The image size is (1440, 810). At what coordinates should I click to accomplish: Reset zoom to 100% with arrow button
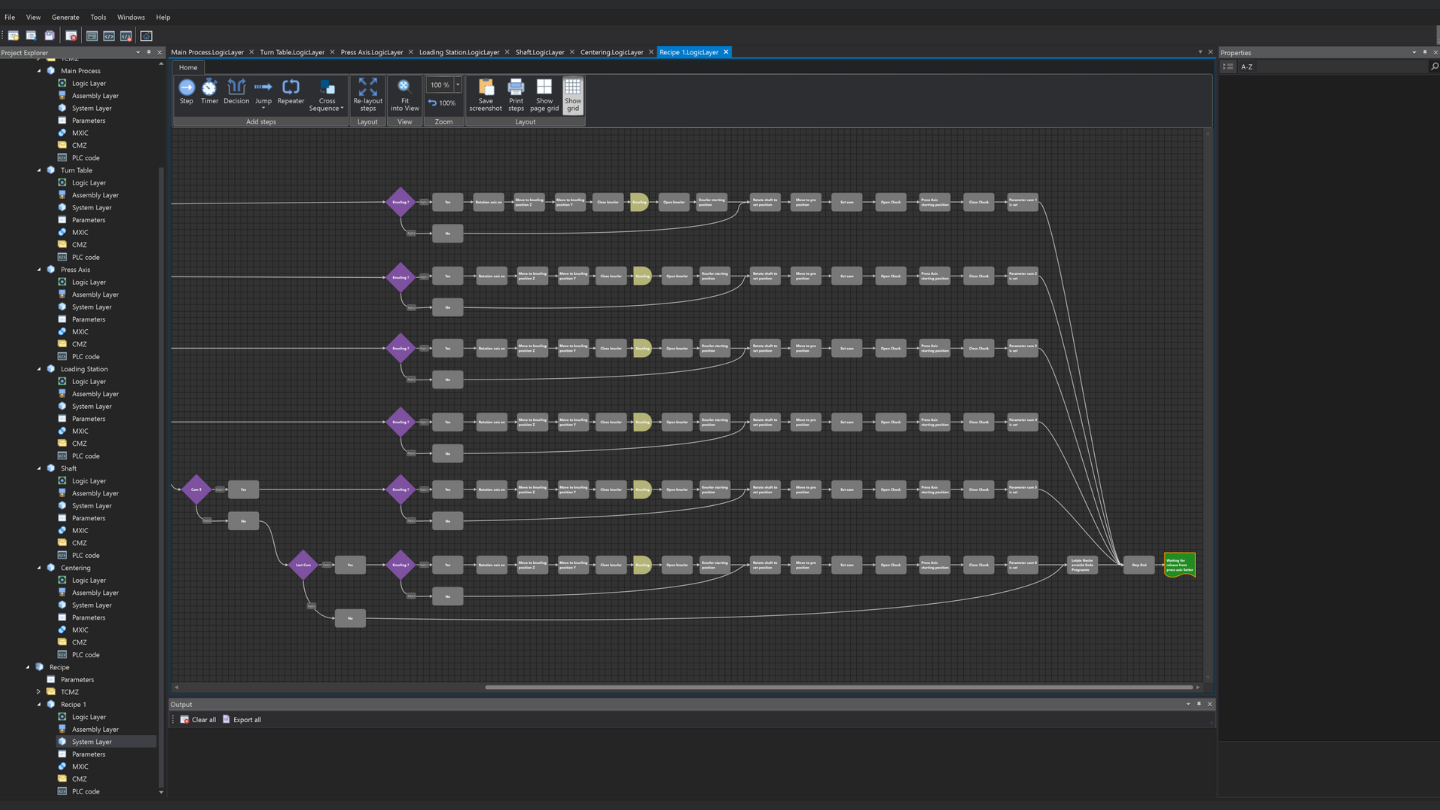tap(442, 103)
